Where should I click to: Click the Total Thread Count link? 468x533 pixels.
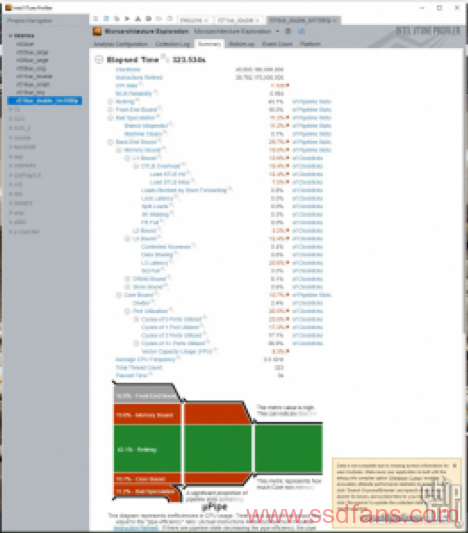click(x=139, y=367)
